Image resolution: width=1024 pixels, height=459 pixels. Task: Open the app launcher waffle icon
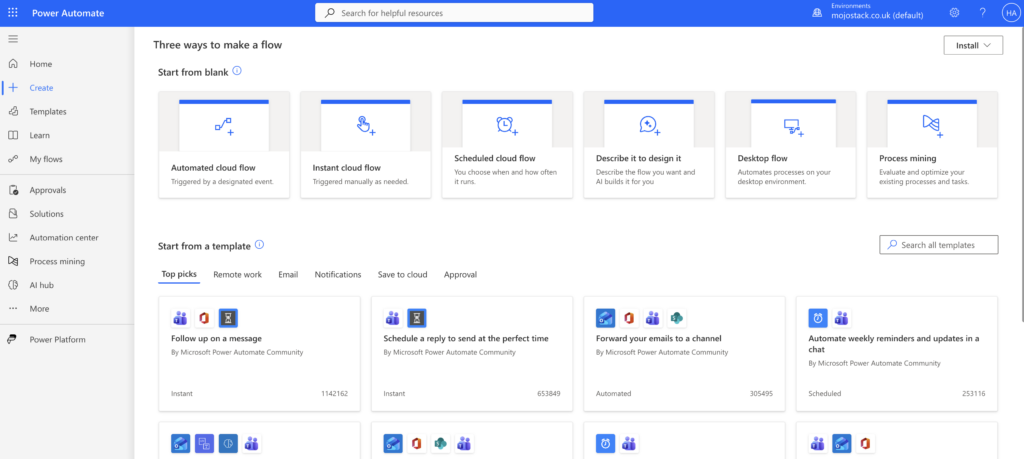pos(13,13)
